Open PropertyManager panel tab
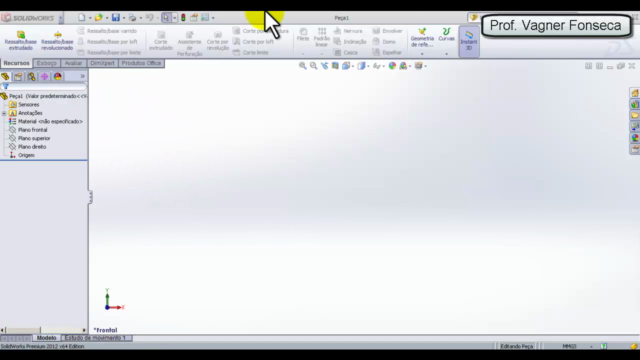The height and width of the screenshot is (360, 640). [x=18, y=77]
